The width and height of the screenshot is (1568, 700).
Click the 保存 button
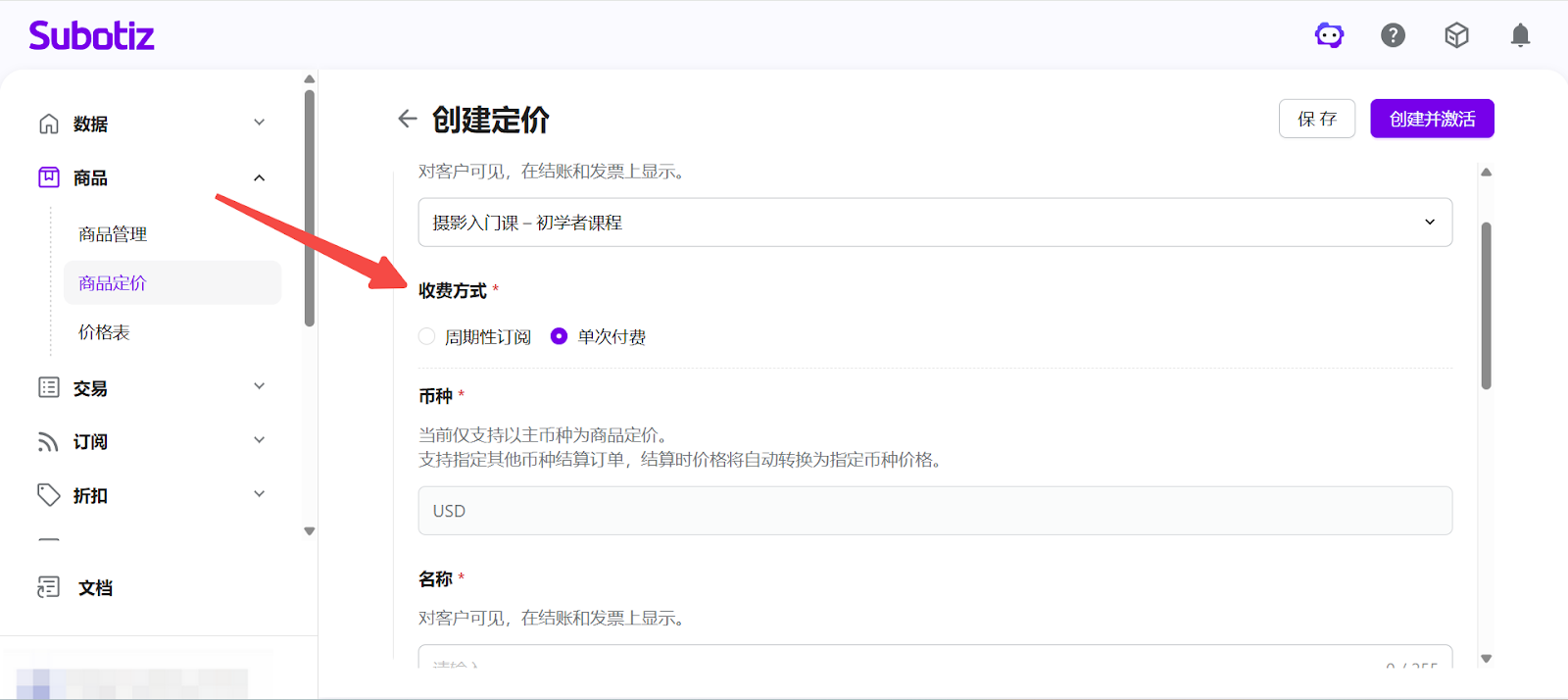tap(1316, 119)
